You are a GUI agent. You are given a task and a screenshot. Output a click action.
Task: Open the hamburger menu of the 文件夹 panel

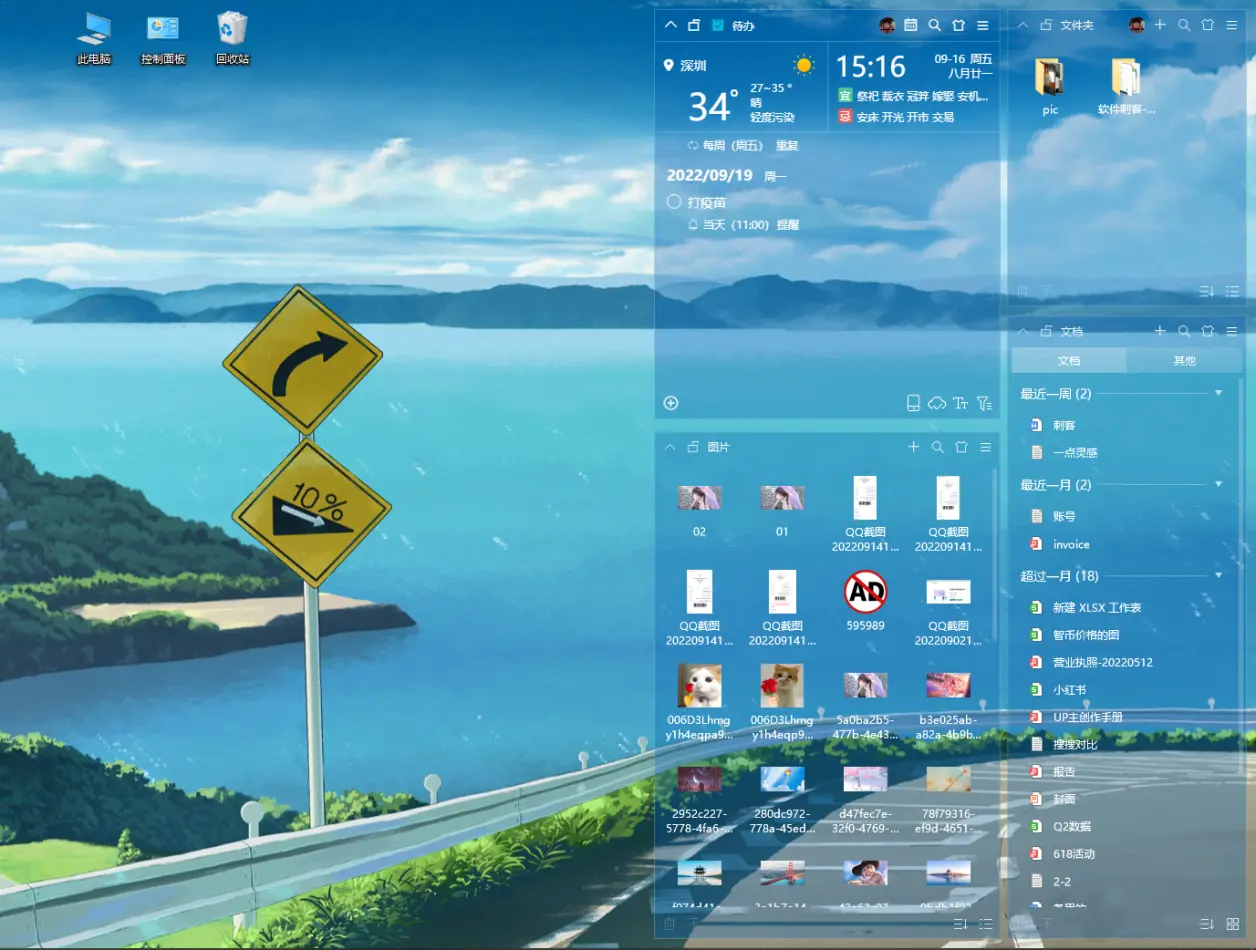pos(1232,25)
